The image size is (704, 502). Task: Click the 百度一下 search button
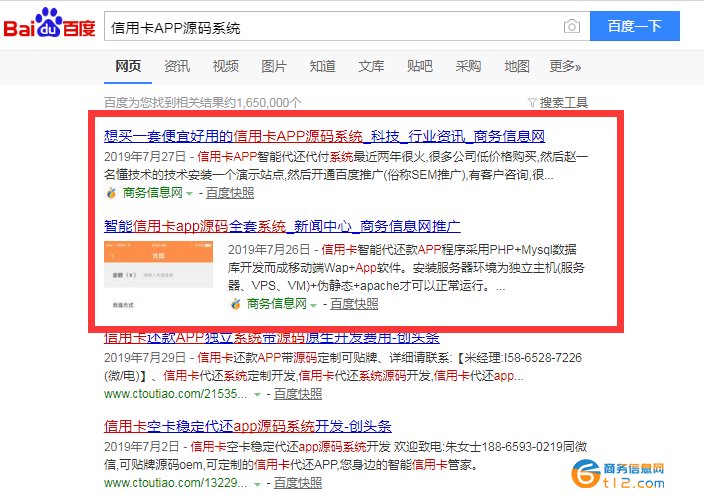[634, 26]
